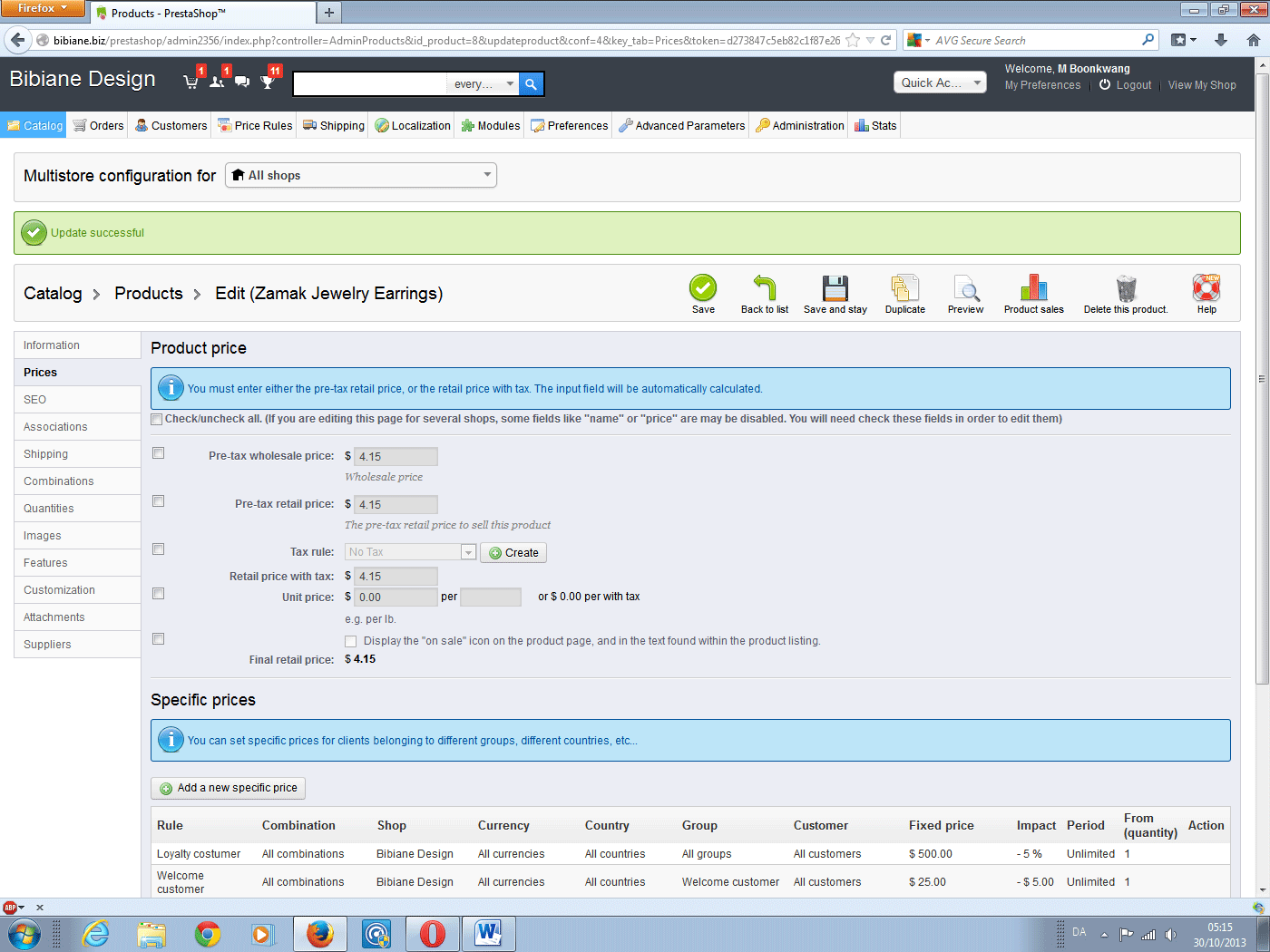Click the Firefox back arrow button
Image resolution: width=1270 pixels, height=952 pixels.
tap(17, 40)
